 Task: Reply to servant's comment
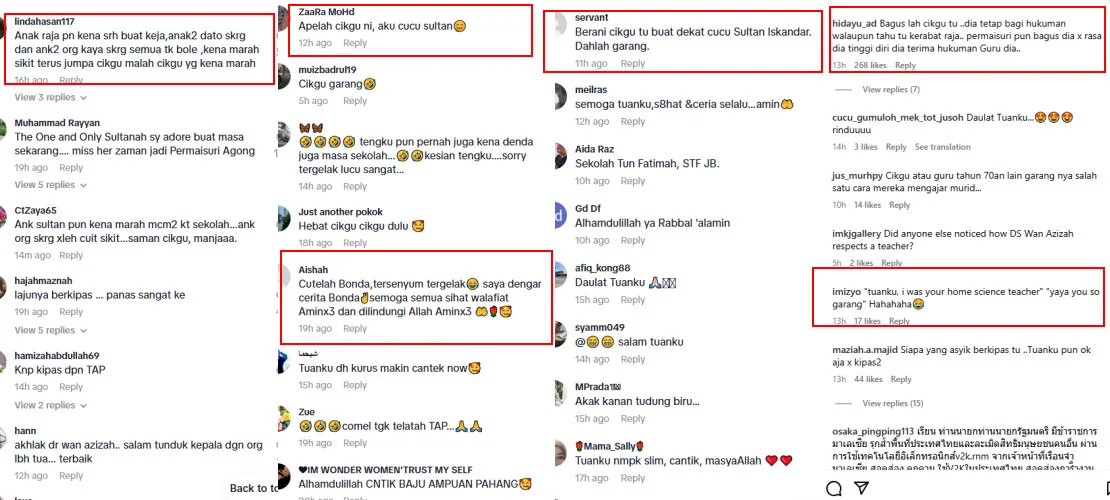(633, 64)
